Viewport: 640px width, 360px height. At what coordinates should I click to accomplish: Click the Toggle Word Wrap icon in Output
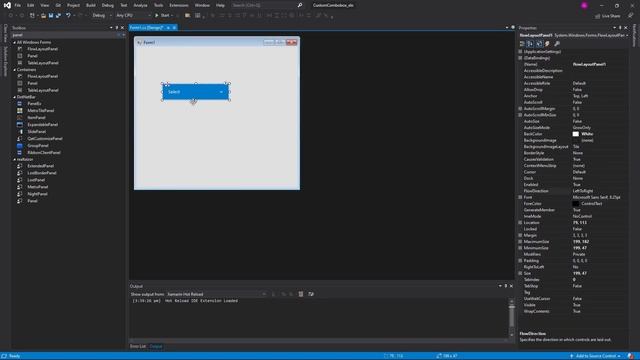pos(311,294)
